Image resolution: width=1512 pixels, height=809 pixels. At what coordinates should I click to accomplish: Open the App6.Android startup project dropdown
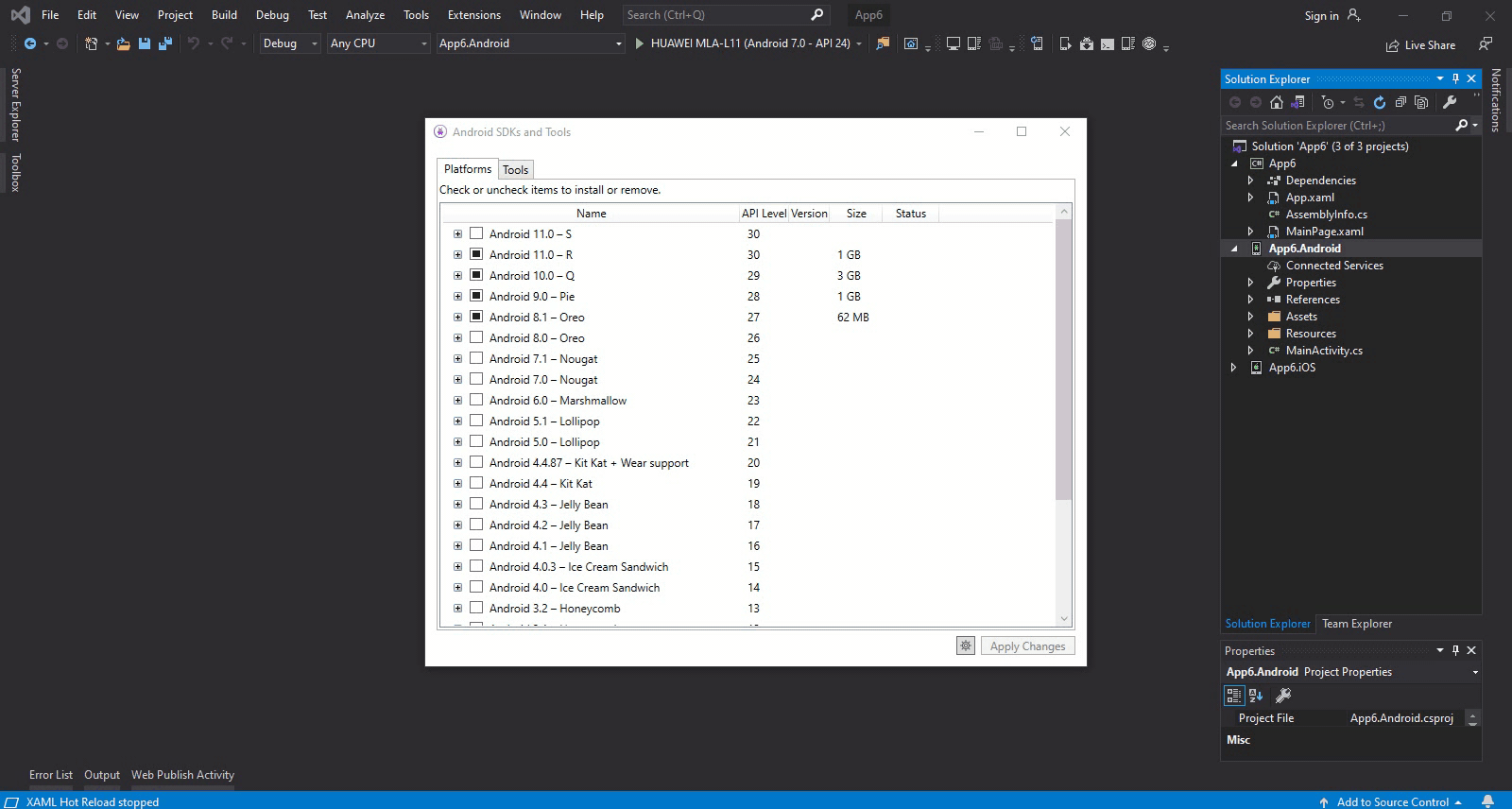[x=530, y=43]
